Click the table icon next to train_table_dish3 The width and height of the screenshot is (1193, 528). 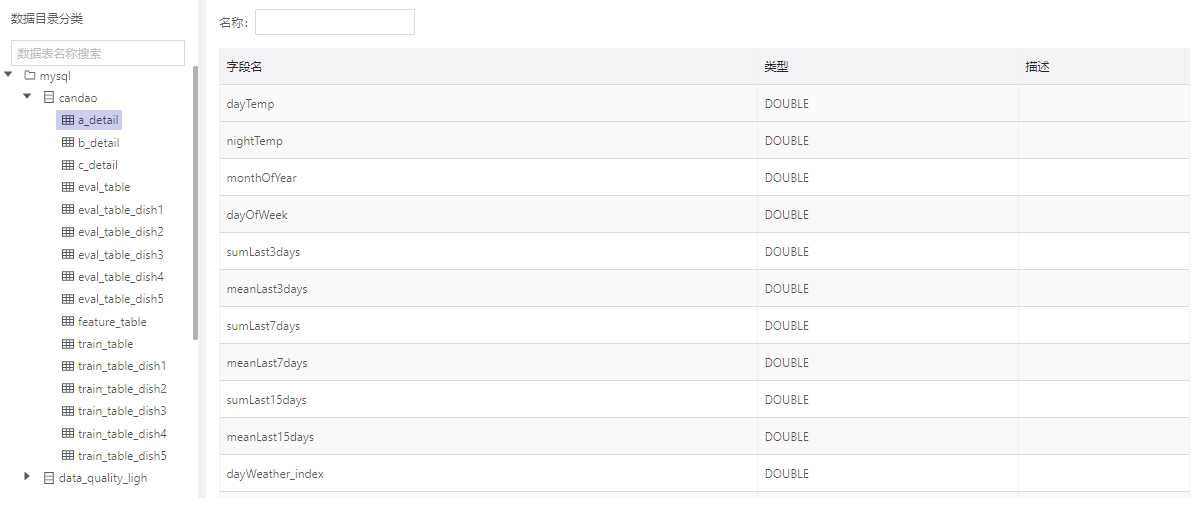(67, 411)
